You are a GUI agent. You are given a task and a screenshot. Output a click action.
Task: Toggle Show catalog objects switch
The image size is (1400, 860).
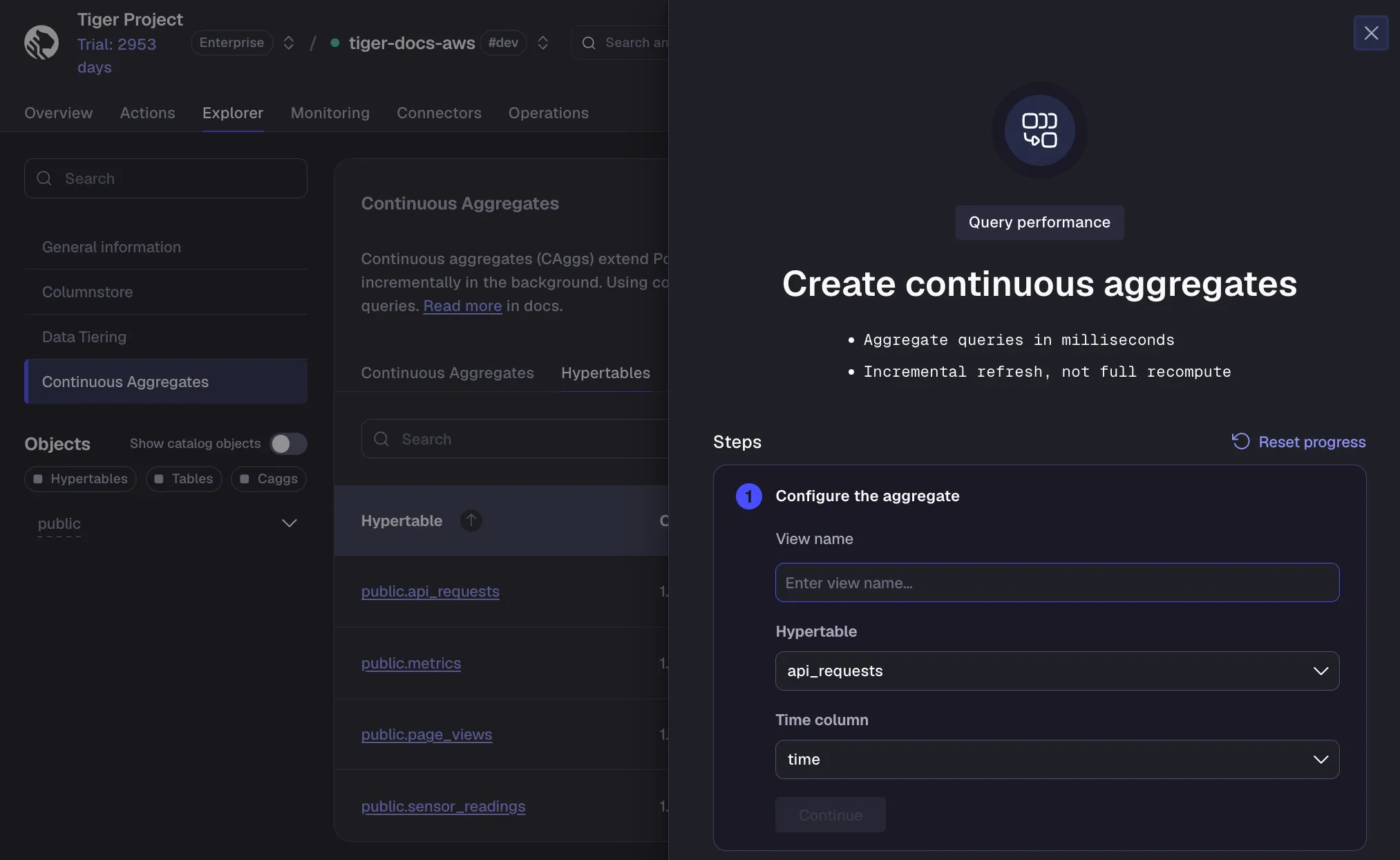pyautogui.click(x=288, y=444)
